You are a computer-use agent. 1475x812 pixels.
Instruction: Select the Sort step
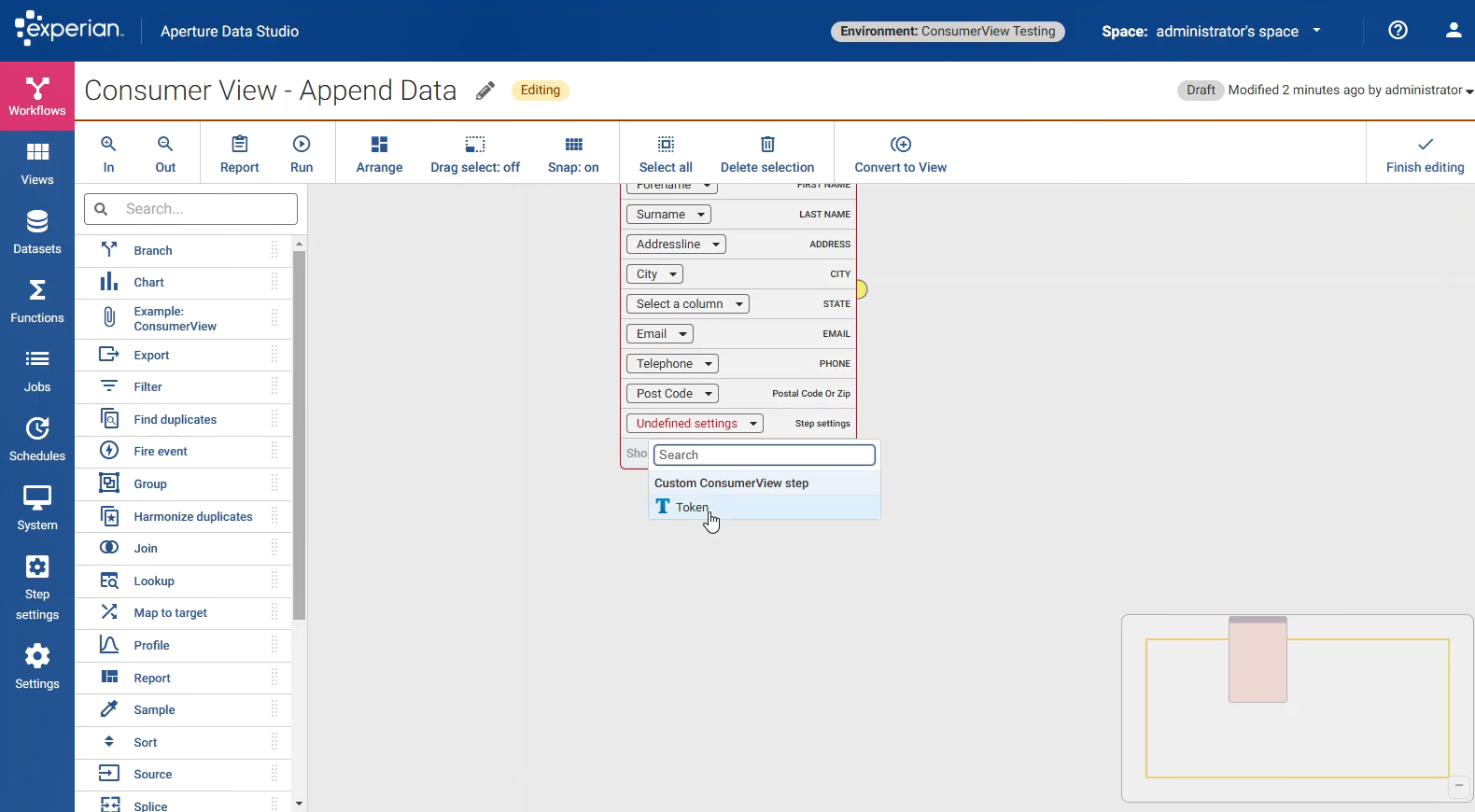pos(183,742)
